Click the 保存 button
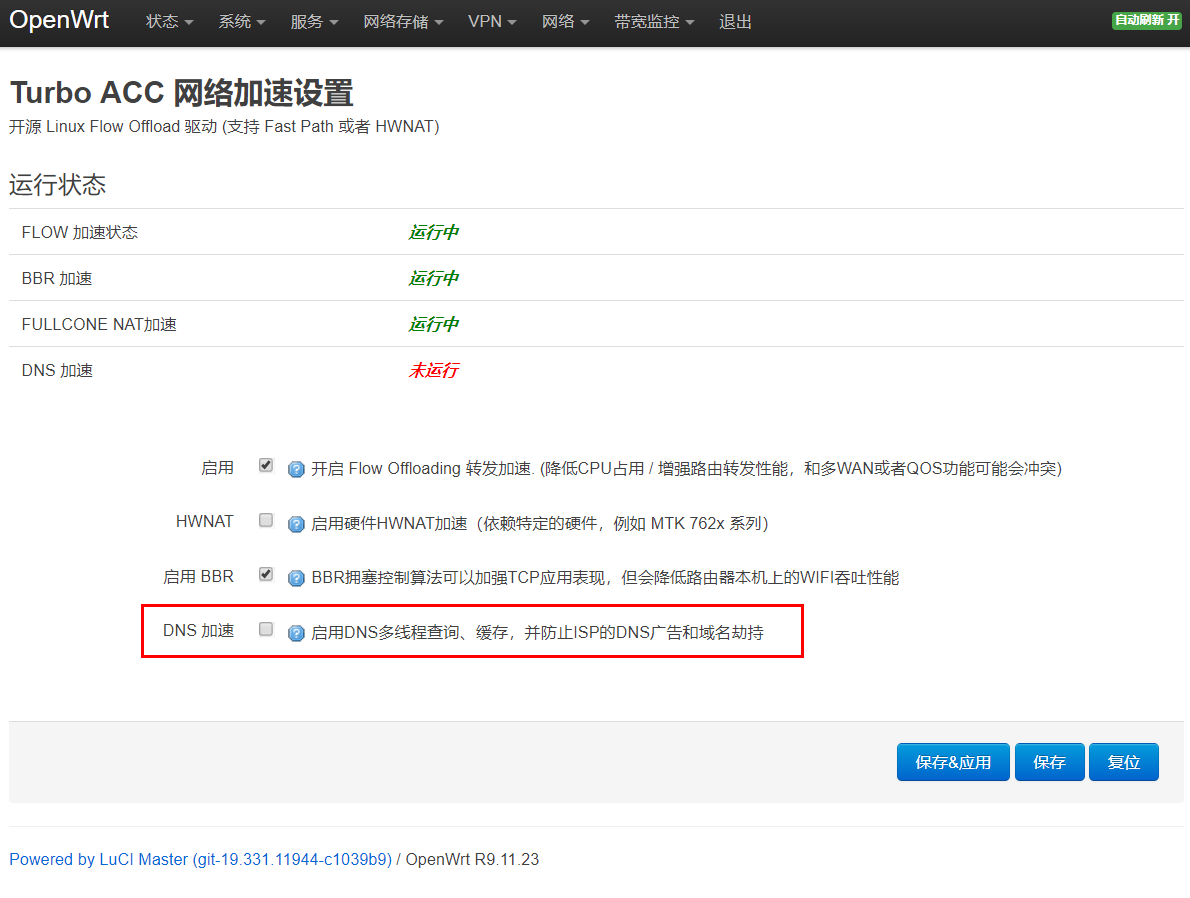1190x898 pixels. click(x=1049, y=762)
